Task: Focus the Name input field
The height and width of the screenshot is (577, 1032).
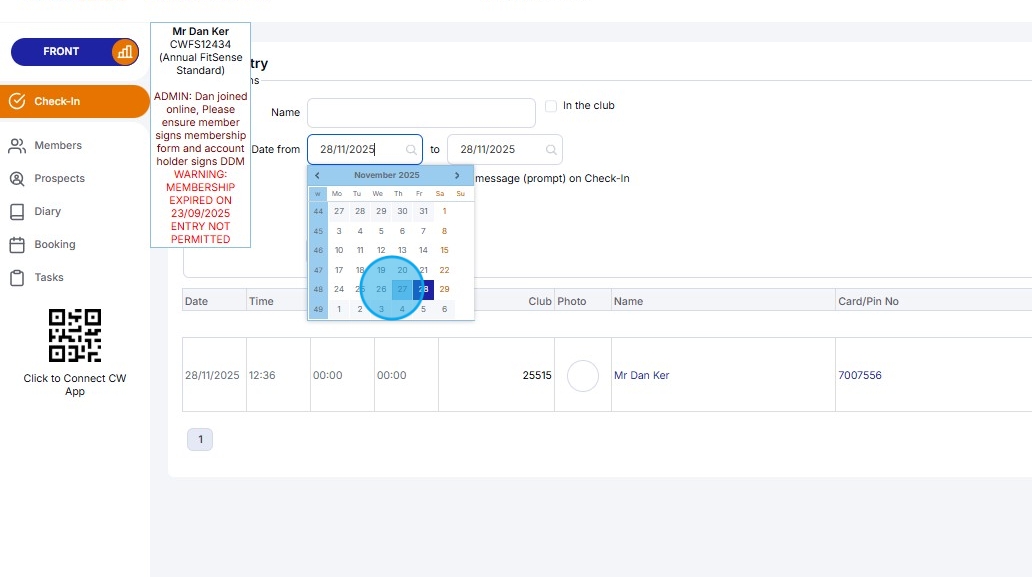Action: pos(421,113)
